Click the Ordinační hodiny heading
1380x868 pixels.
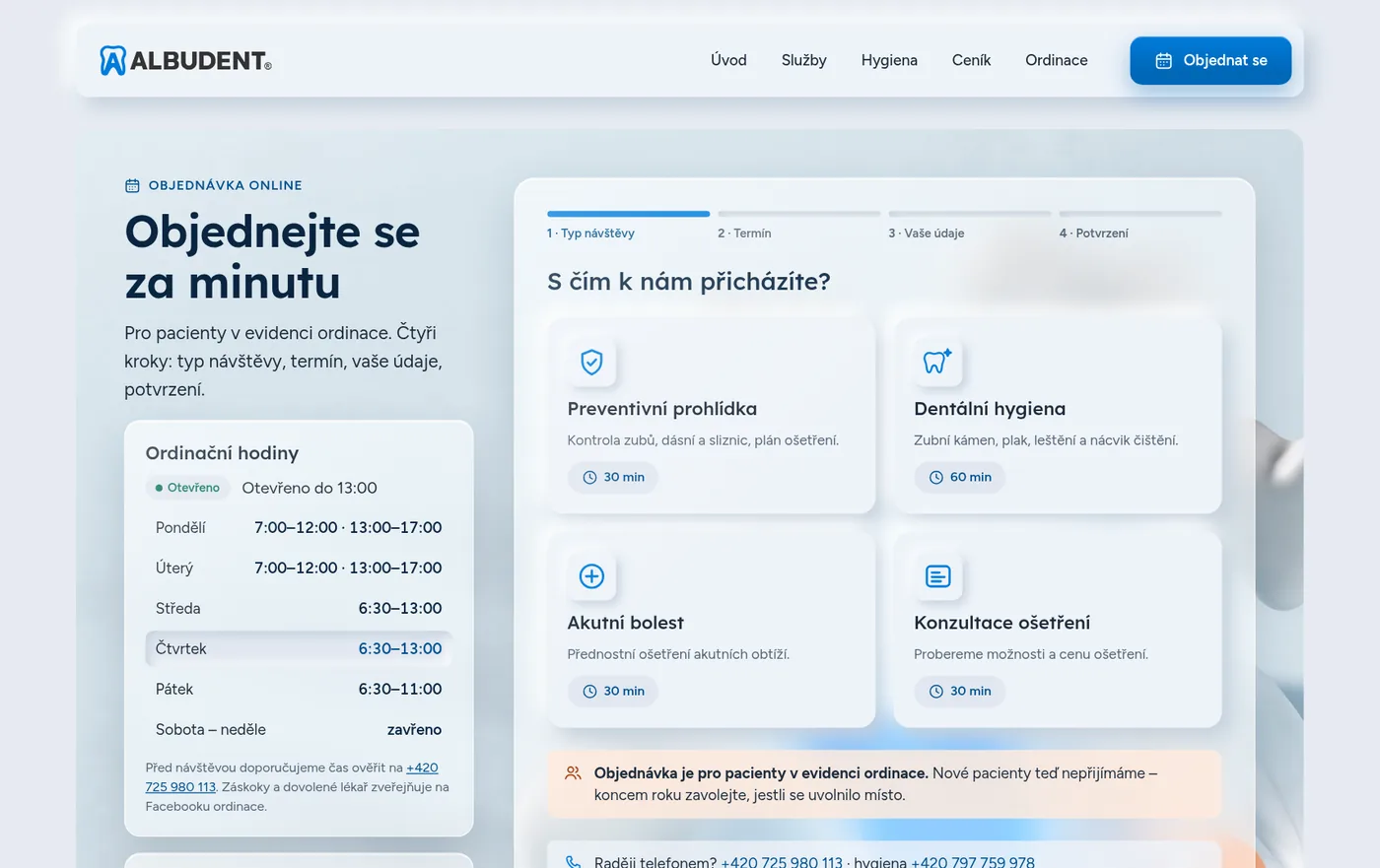[222, 453]
